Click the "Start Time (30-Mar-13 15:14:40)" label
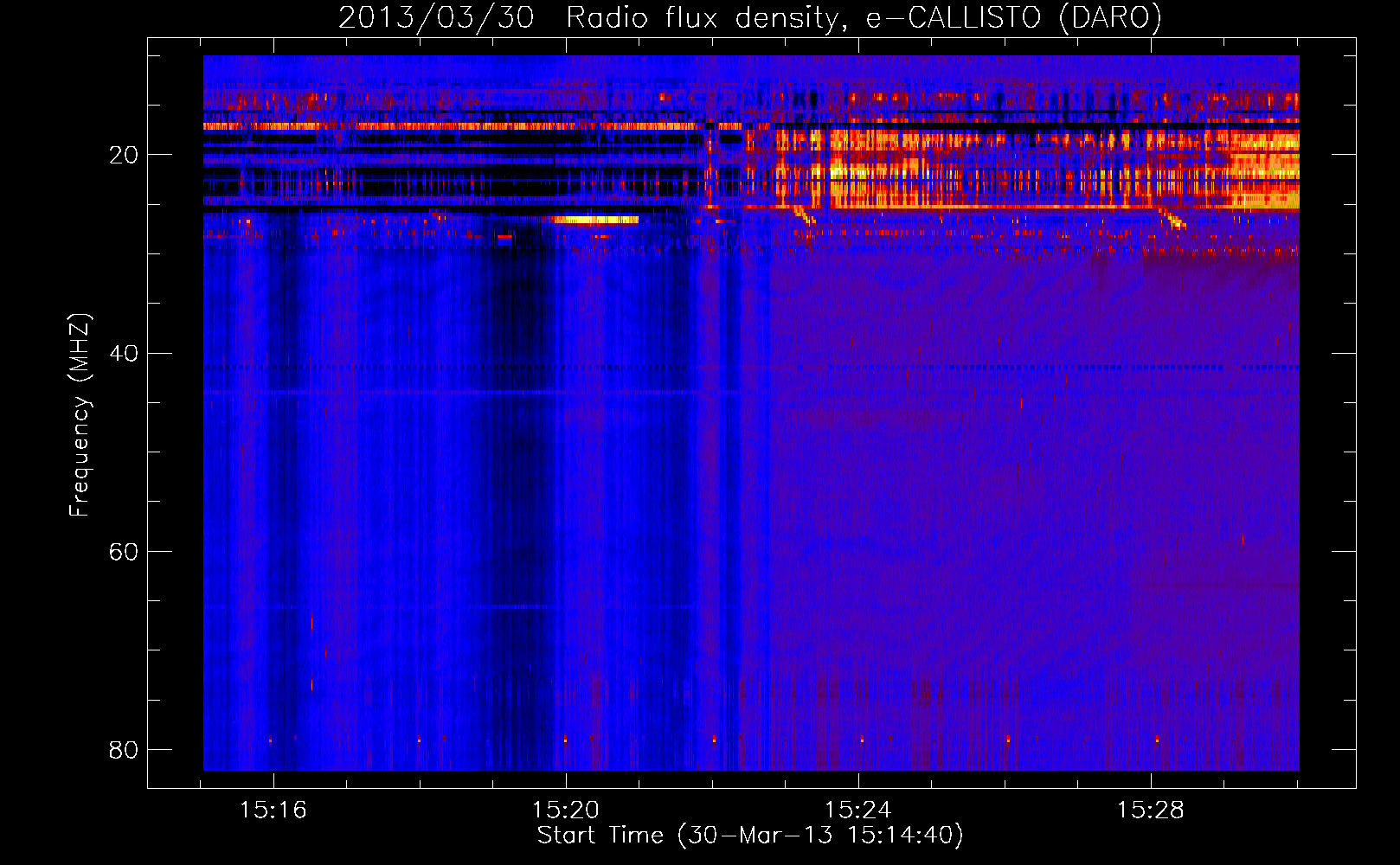The height and width of the screenshot is (865, 1400). [750, 836]
